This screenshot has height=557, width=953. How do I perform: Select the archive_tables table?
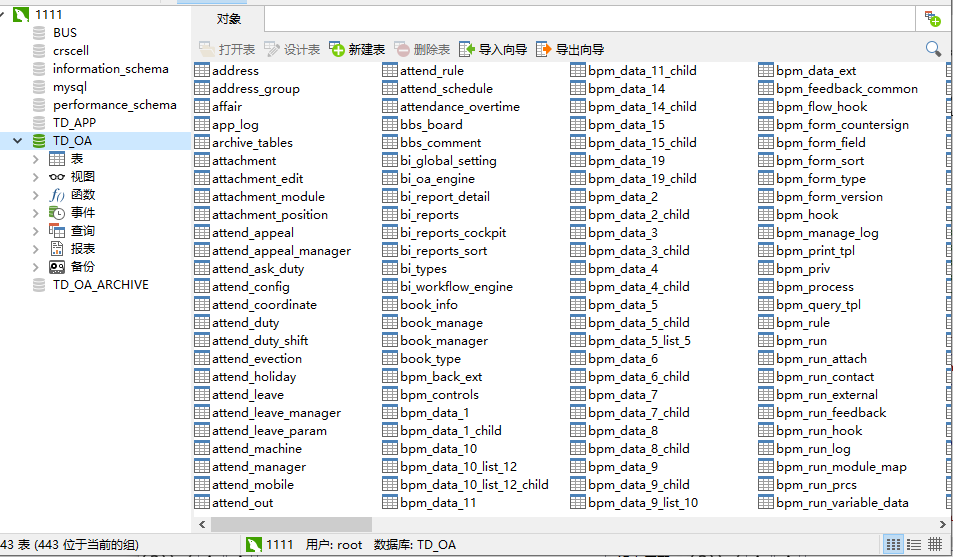coord(252,142)
